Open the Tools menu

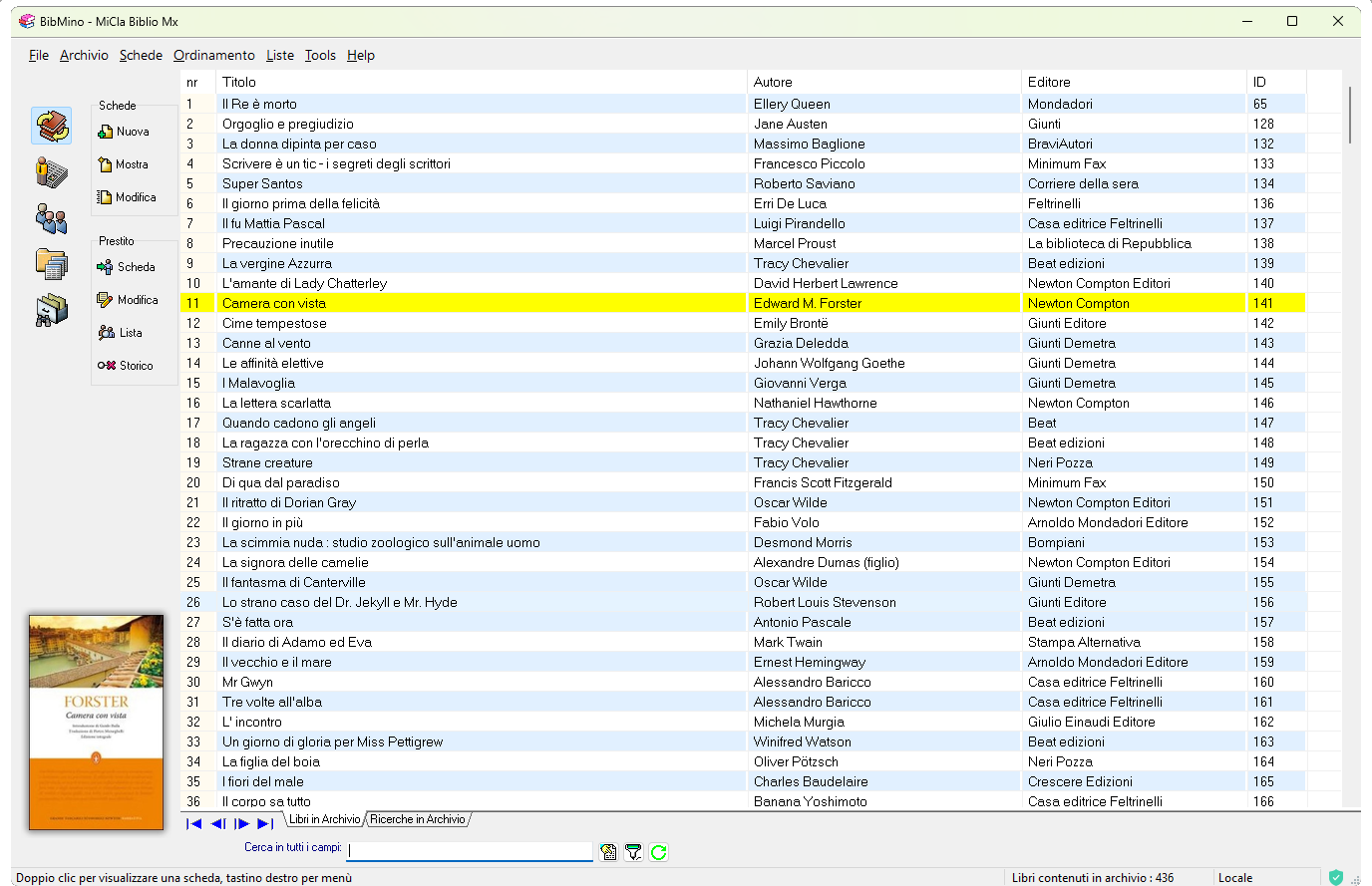click(320, 55)
